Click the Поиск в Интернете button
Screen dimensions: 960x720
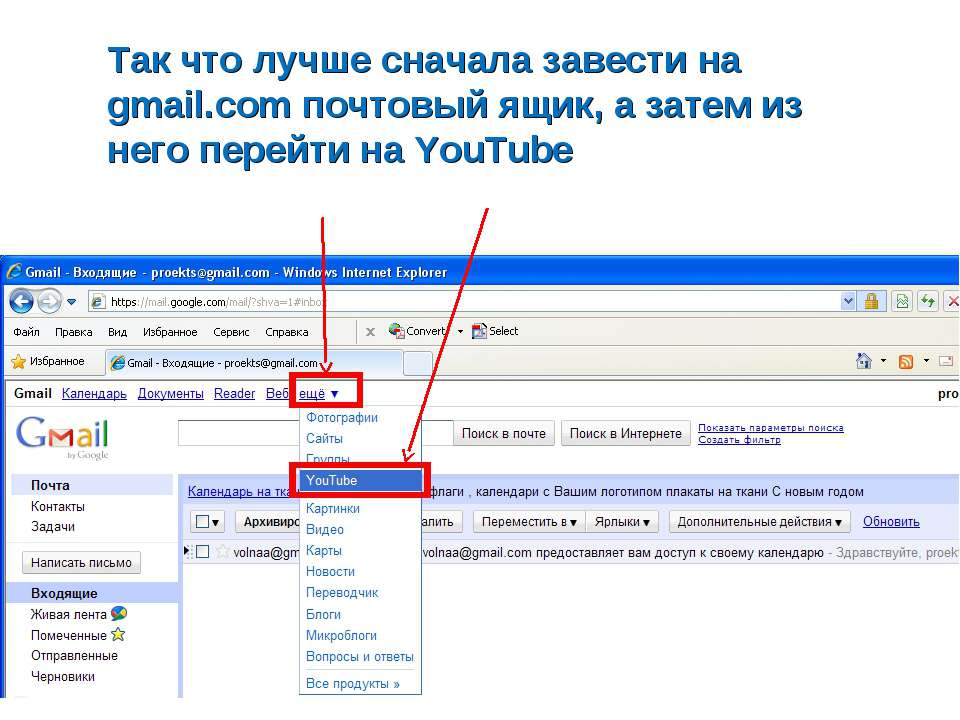(x=626, y=433)
